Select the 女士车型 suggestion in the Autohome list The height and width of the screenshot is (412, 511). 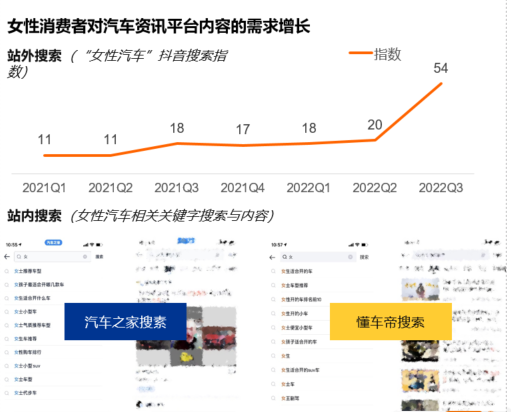click(23, 379)
